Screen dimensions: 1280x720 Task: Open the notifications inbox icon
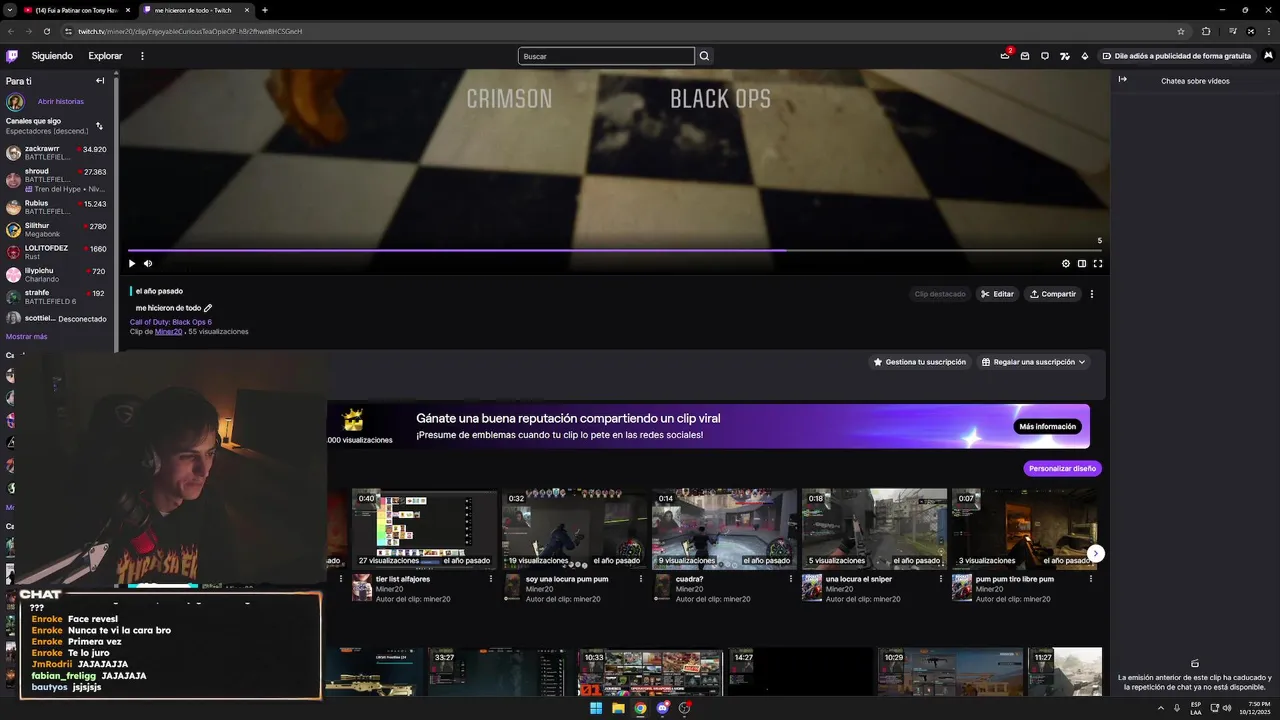[1025, 56]
